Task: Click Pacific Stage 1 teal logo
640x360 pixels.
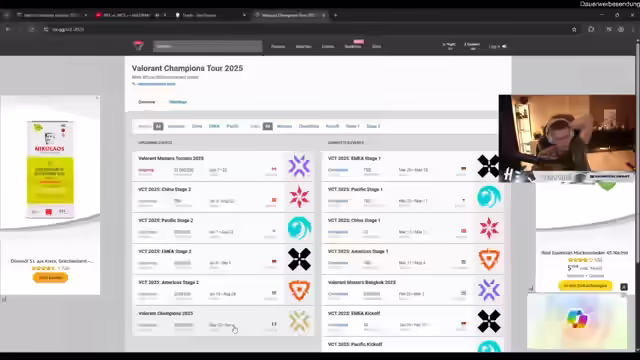Action: 489,197
